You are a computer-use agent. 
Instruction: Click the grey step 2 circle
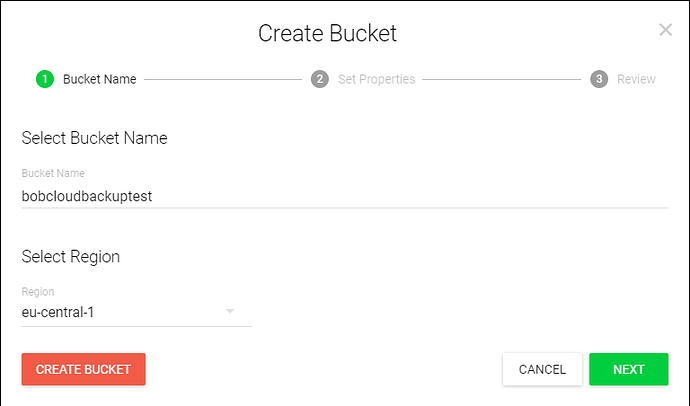tap(320, 79)
